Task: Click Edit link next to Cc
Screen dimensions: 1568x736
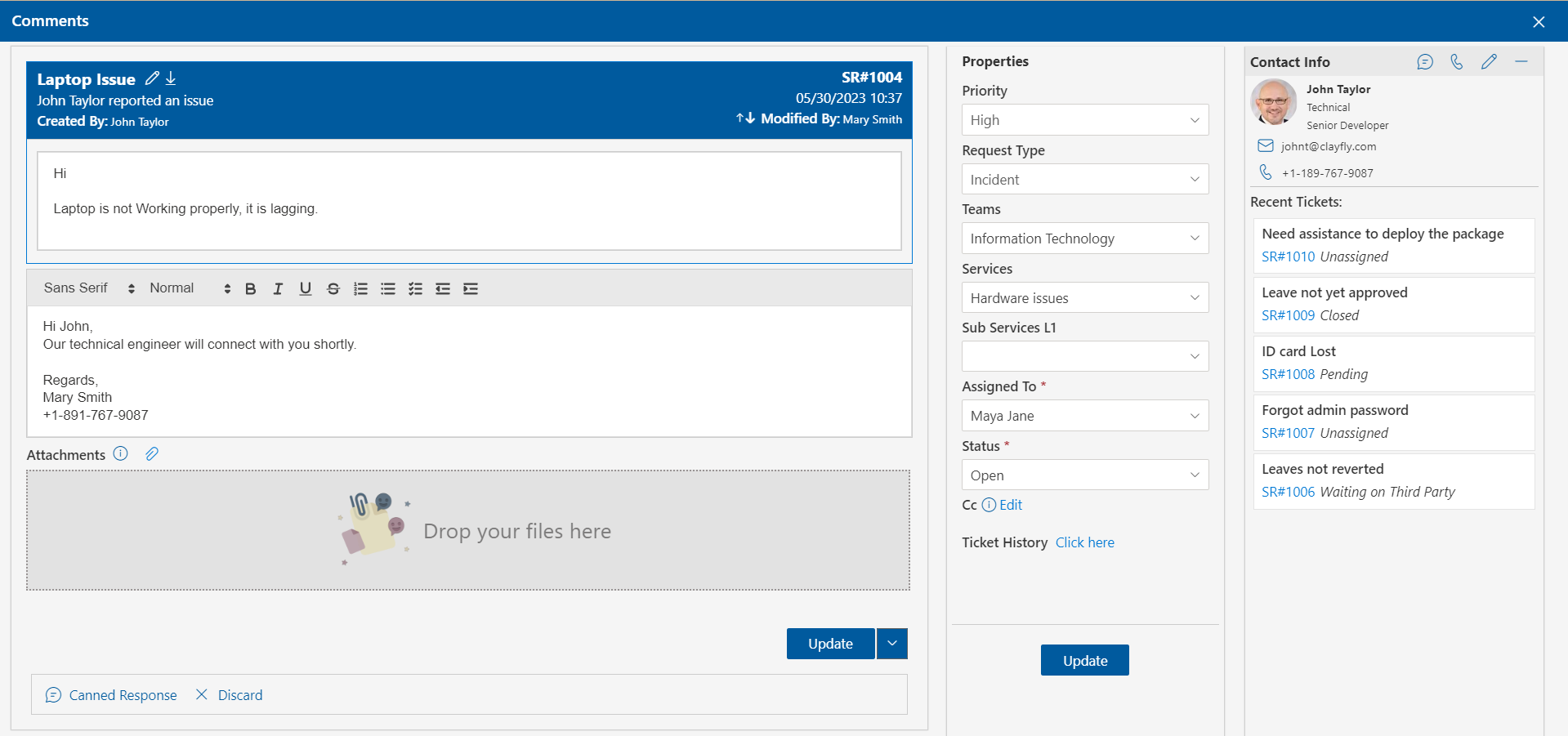Action: pos(1011,505)
